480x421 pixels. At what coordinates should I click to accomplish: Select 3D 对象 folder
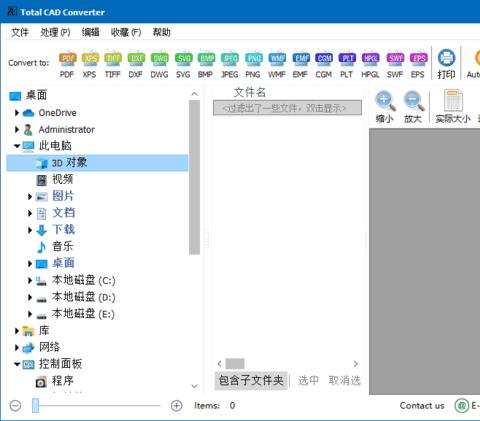click(97, 163)
